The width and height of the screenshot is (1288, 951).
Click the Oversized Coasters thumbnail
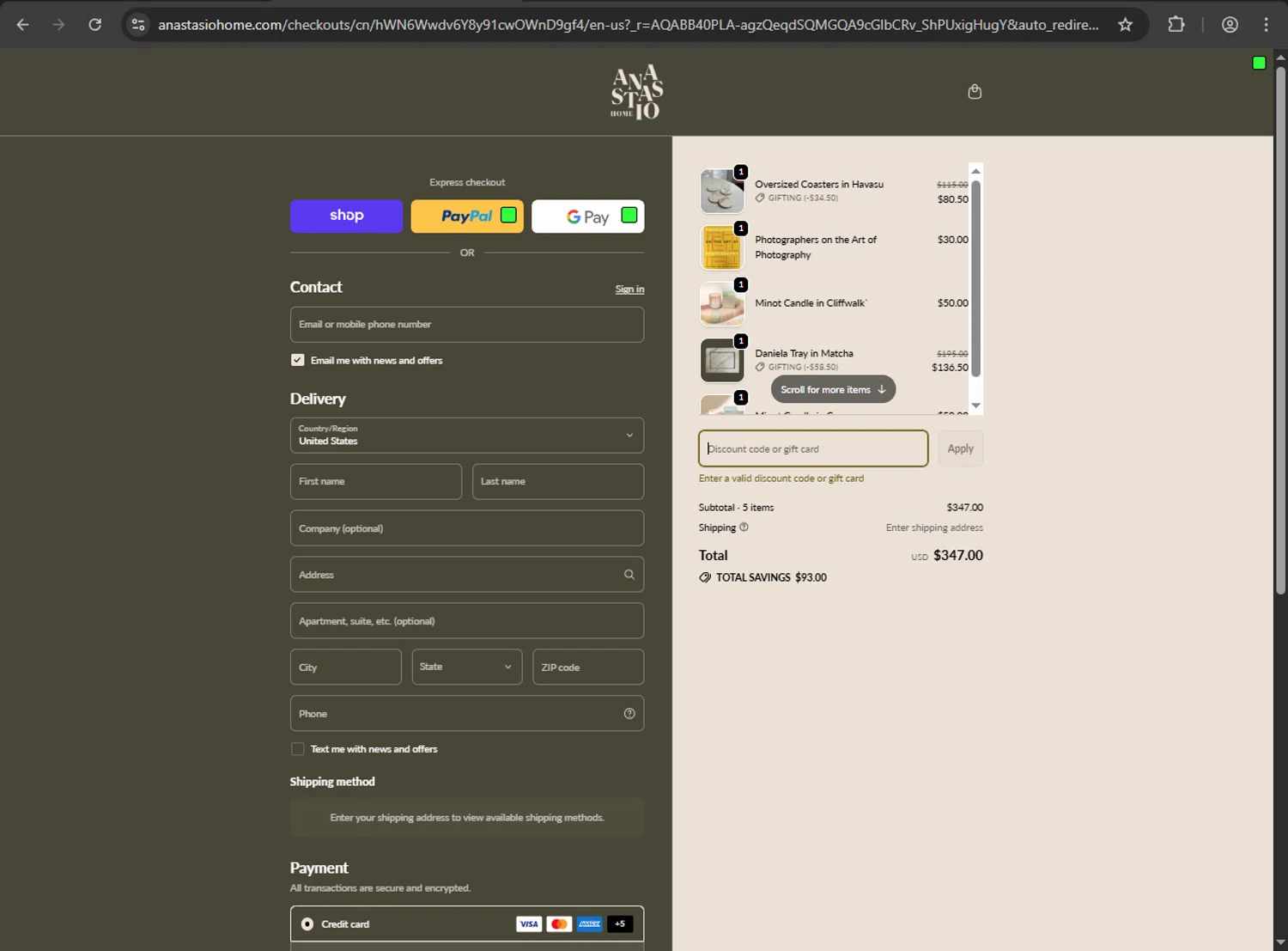(x=722, y=191)
